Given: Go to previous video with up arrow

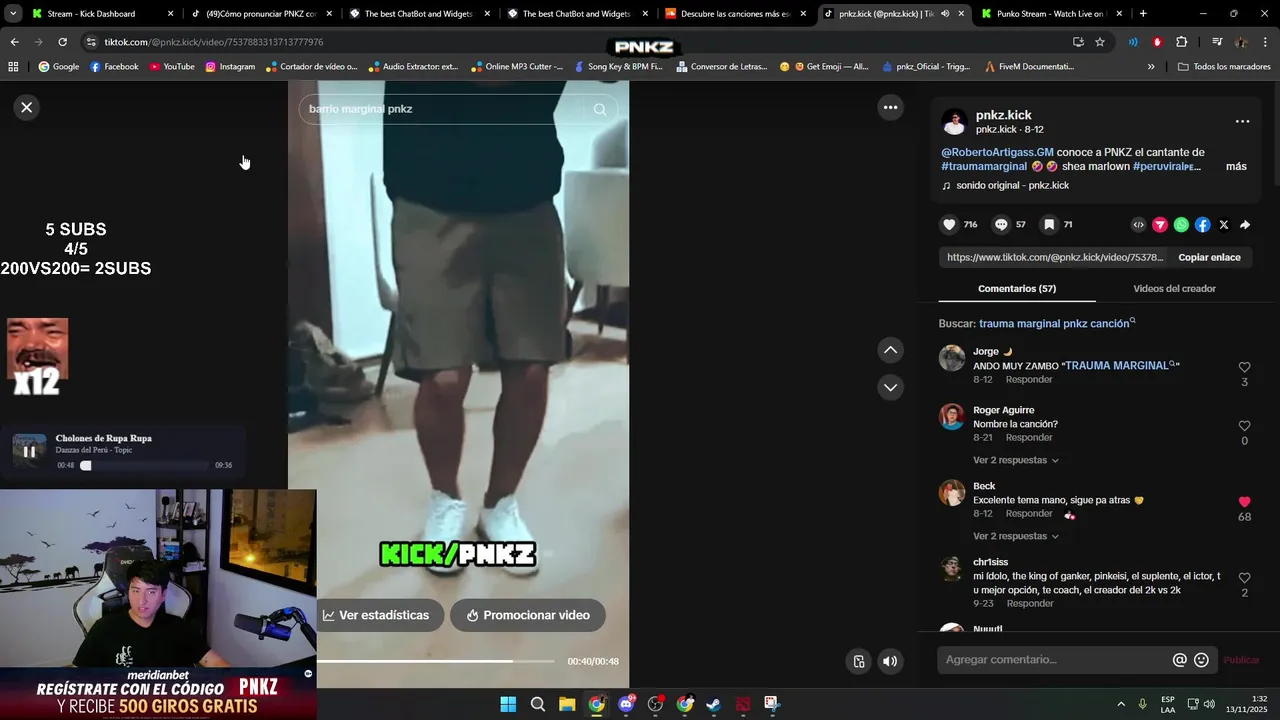Looking at the screenshot, I should click(890, 350).
